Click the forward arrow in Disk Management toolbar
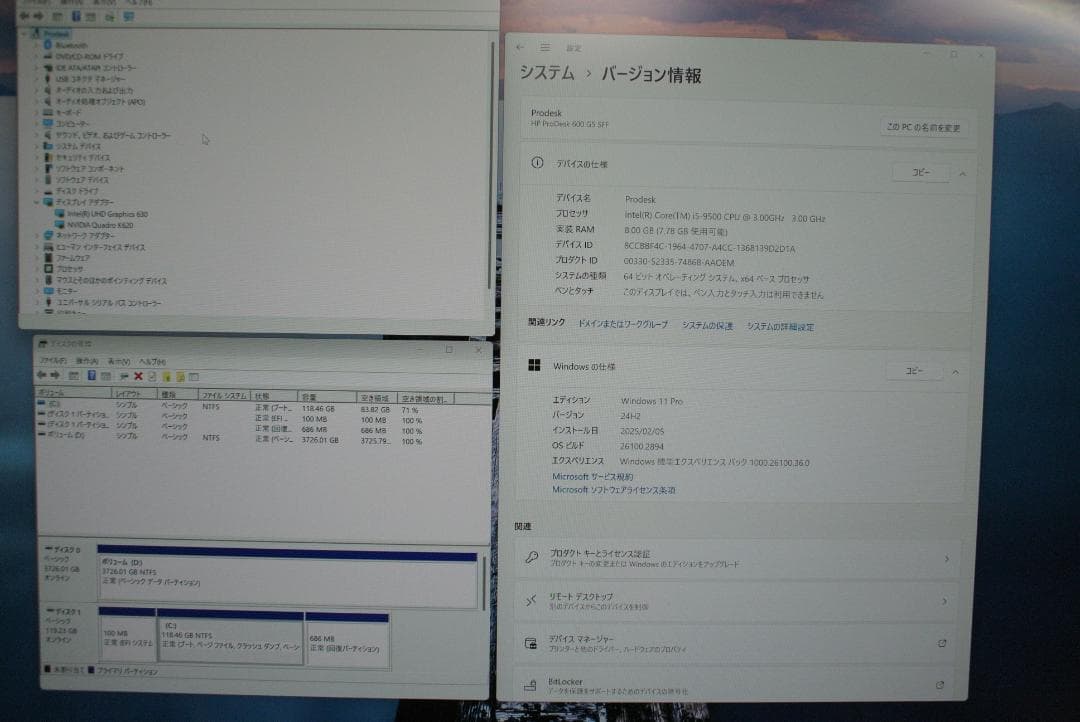The image size is (1080, 722). pyautogui.click(x=55, y=377)
